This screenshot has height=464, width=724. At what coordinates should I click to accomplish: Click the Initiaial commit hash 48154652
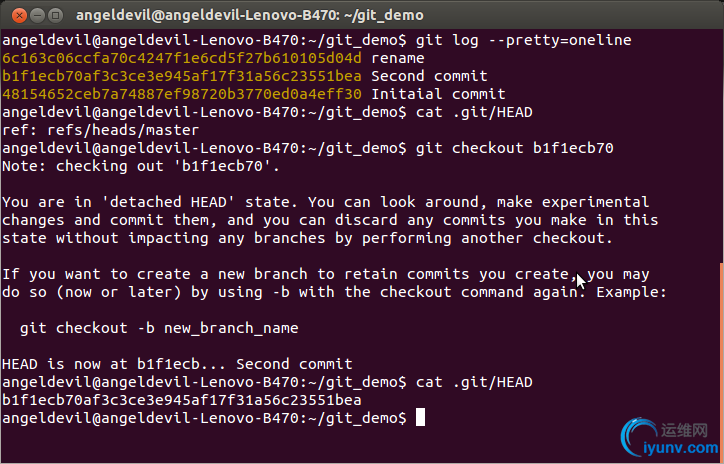coord(183,93)
